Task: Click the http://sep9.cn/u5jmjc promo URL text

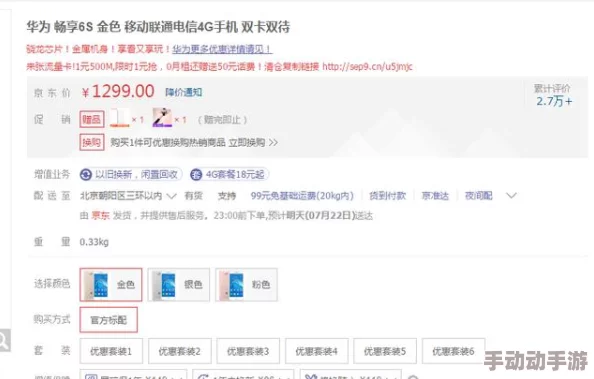Action: tap(367, 67)
